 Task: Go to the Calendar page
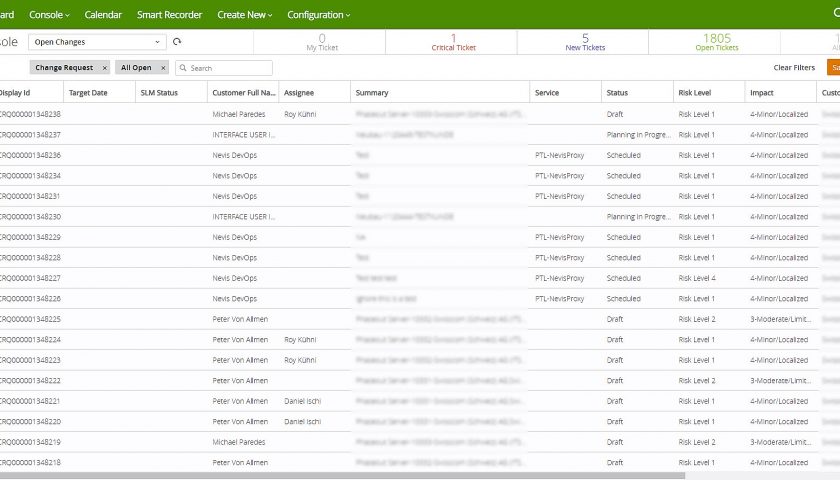click(x=103, y=15)
